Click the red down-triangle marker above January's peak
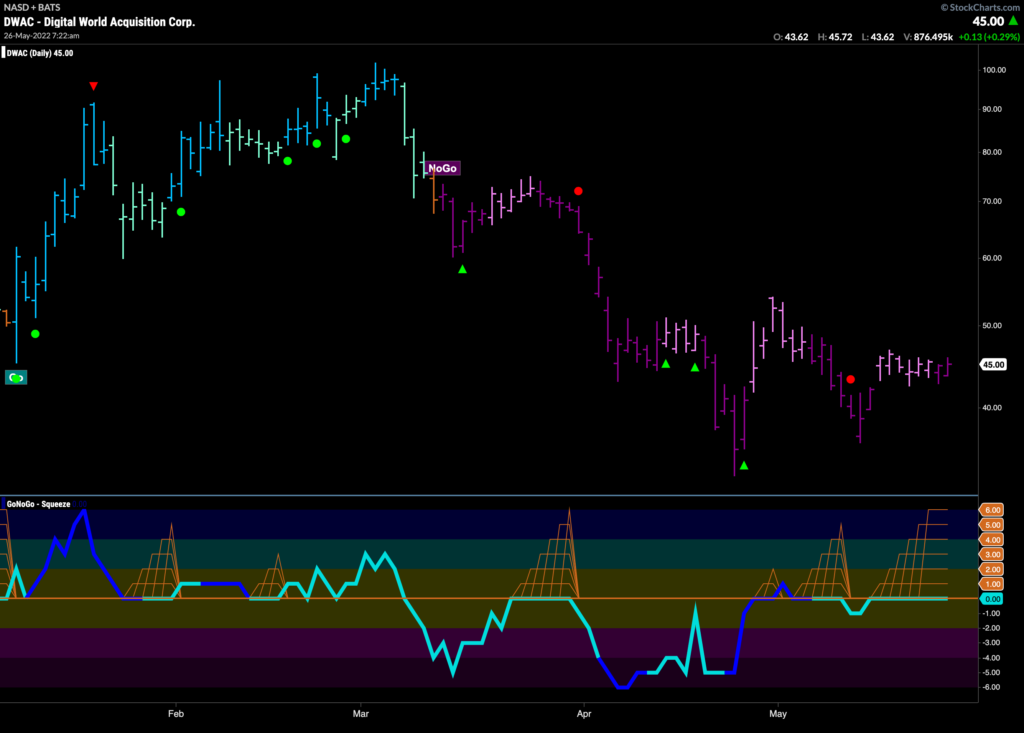 click(x=93, y=86)
